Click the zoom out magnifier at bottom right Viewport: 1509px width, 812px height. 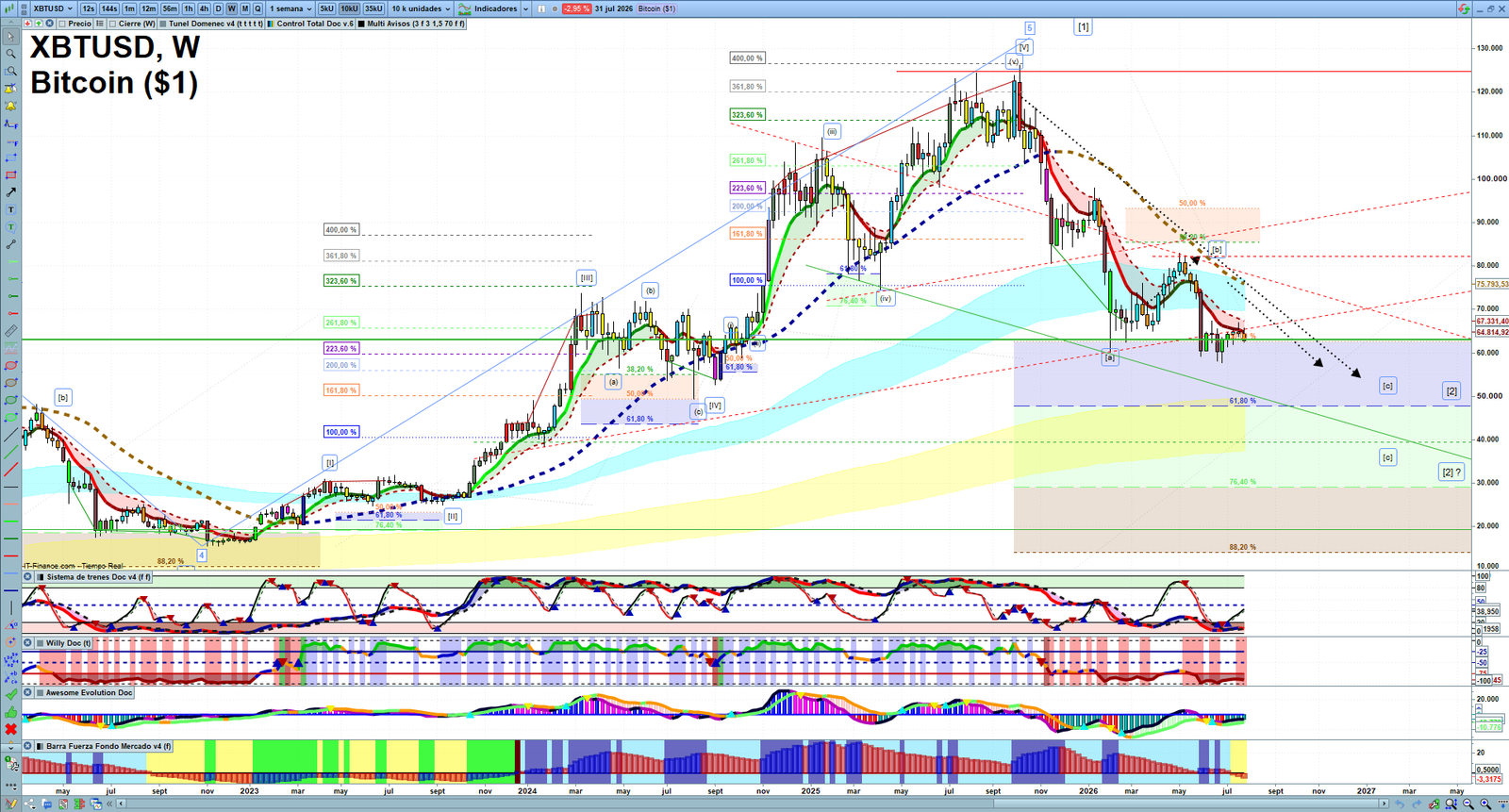tap(1468, 804)
